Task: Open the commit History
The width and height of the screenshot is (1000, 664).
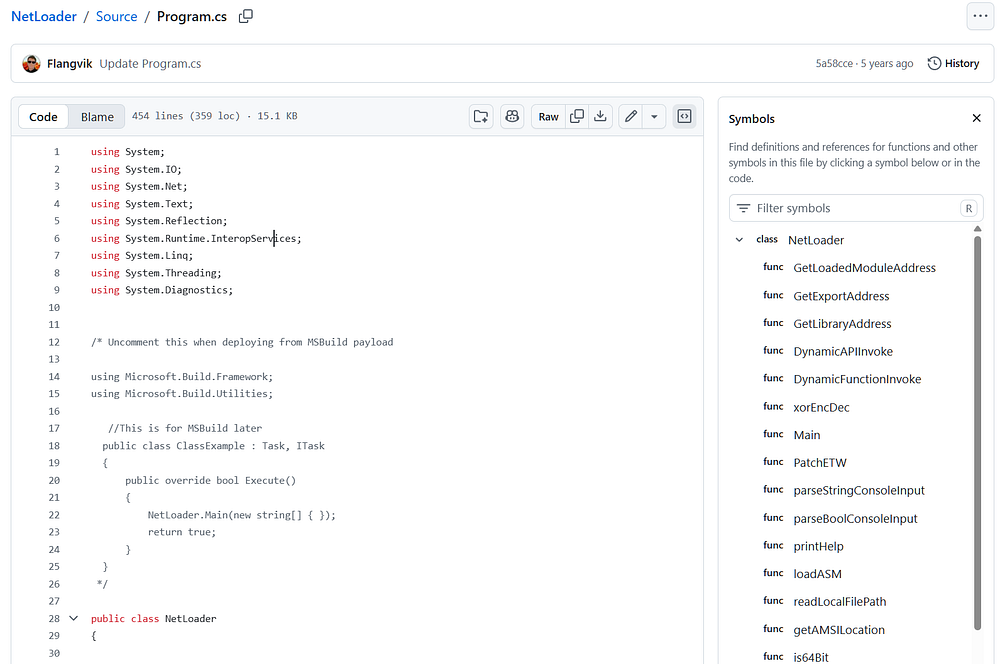Action: point(953,63)
